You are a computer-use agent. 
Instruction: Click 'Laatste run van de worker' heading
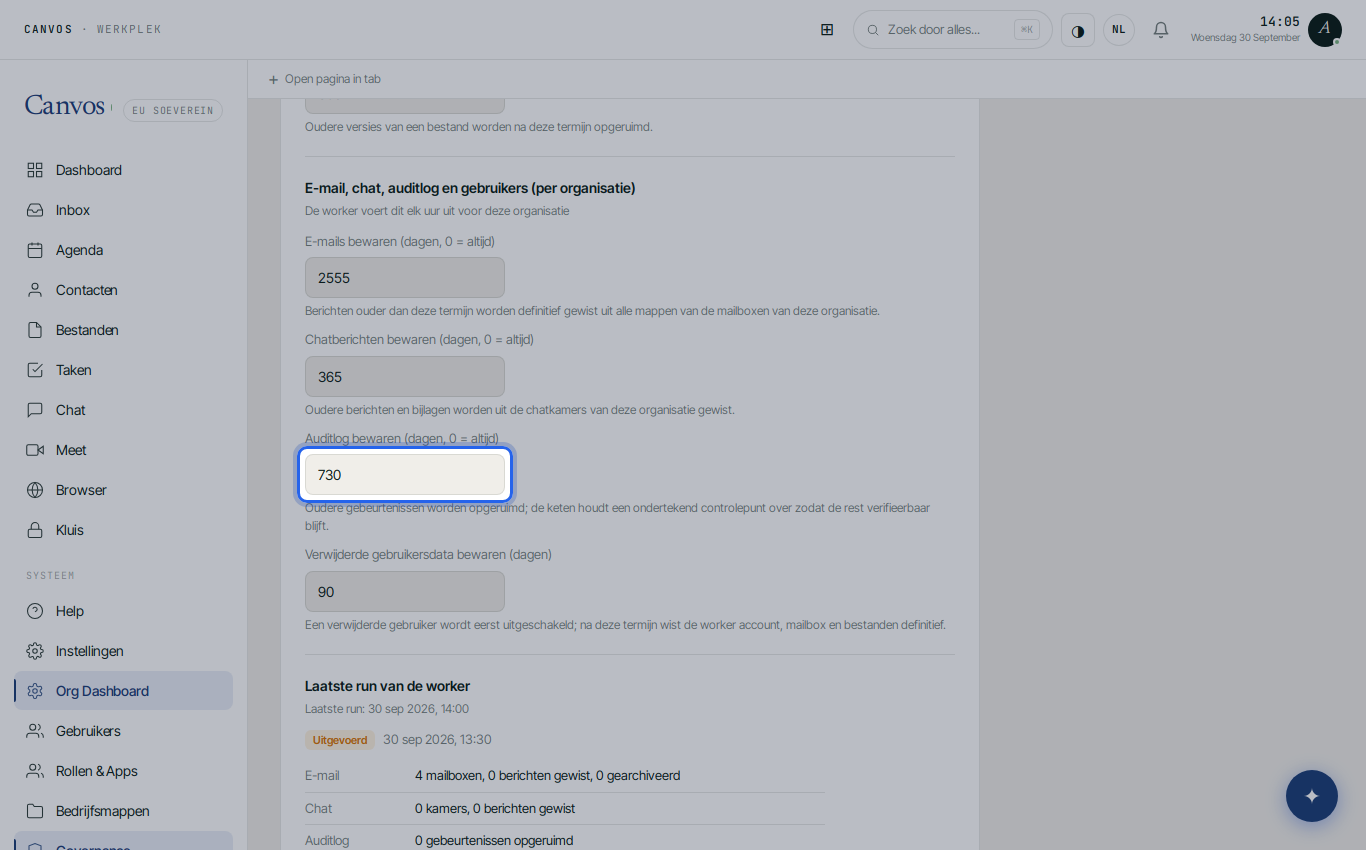click(387, 686)
